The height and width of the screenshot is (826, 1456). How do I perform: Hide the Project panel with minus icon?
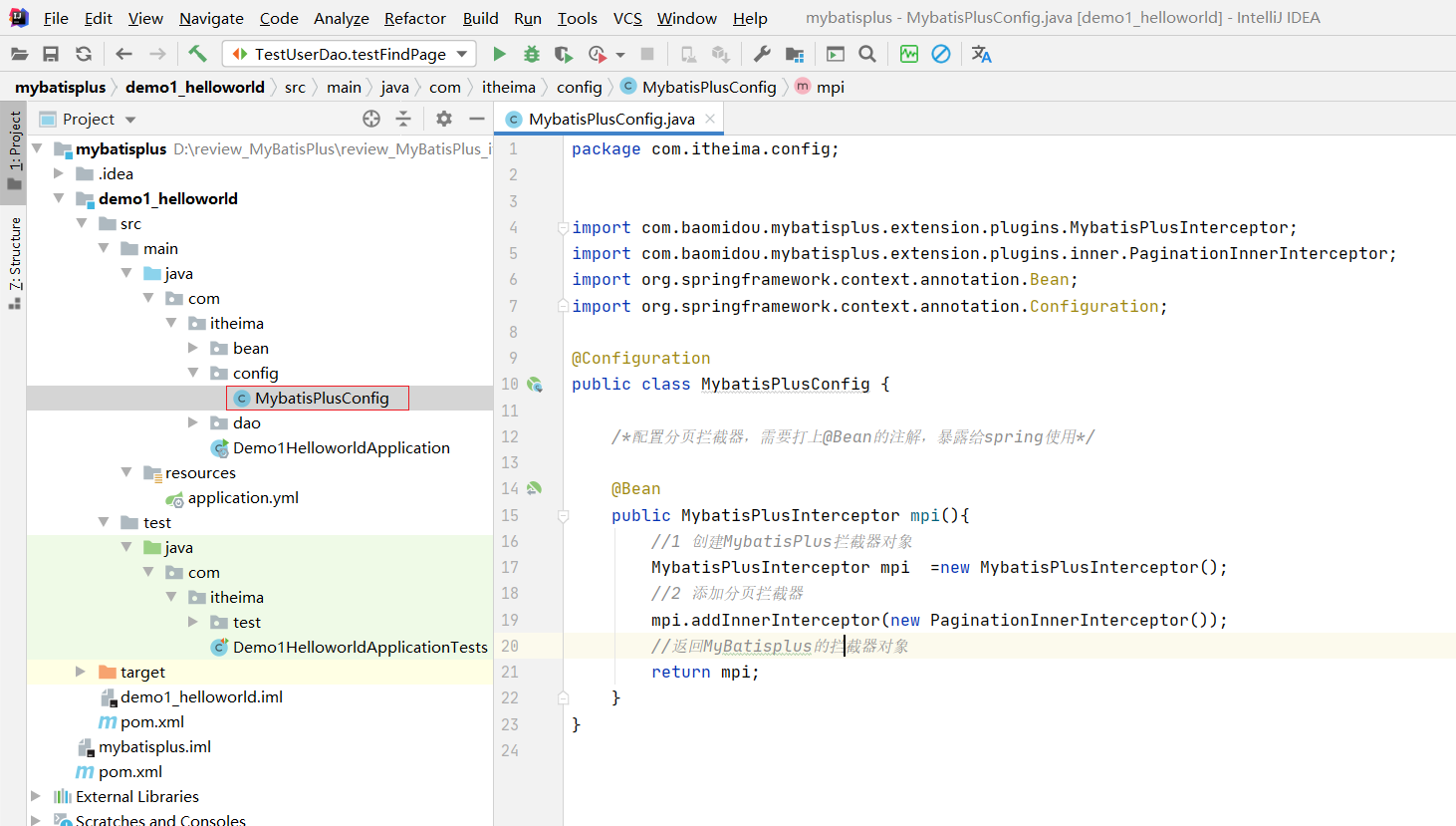point(477,119)
